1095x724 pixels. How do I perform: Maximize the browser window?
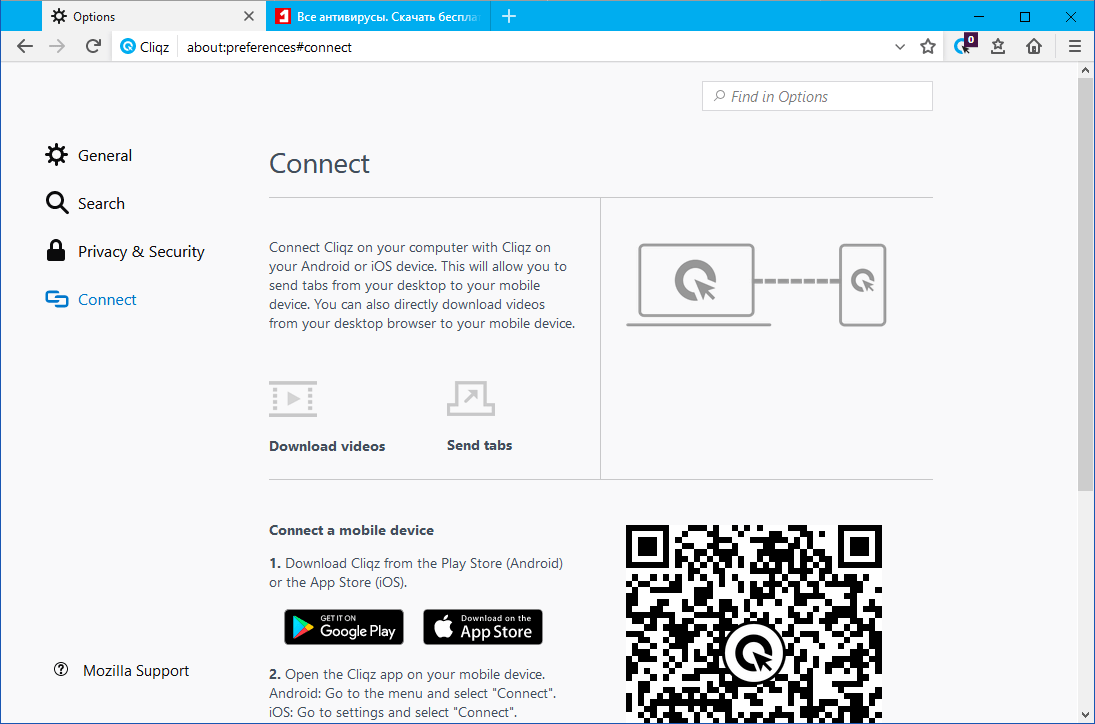1024,16
